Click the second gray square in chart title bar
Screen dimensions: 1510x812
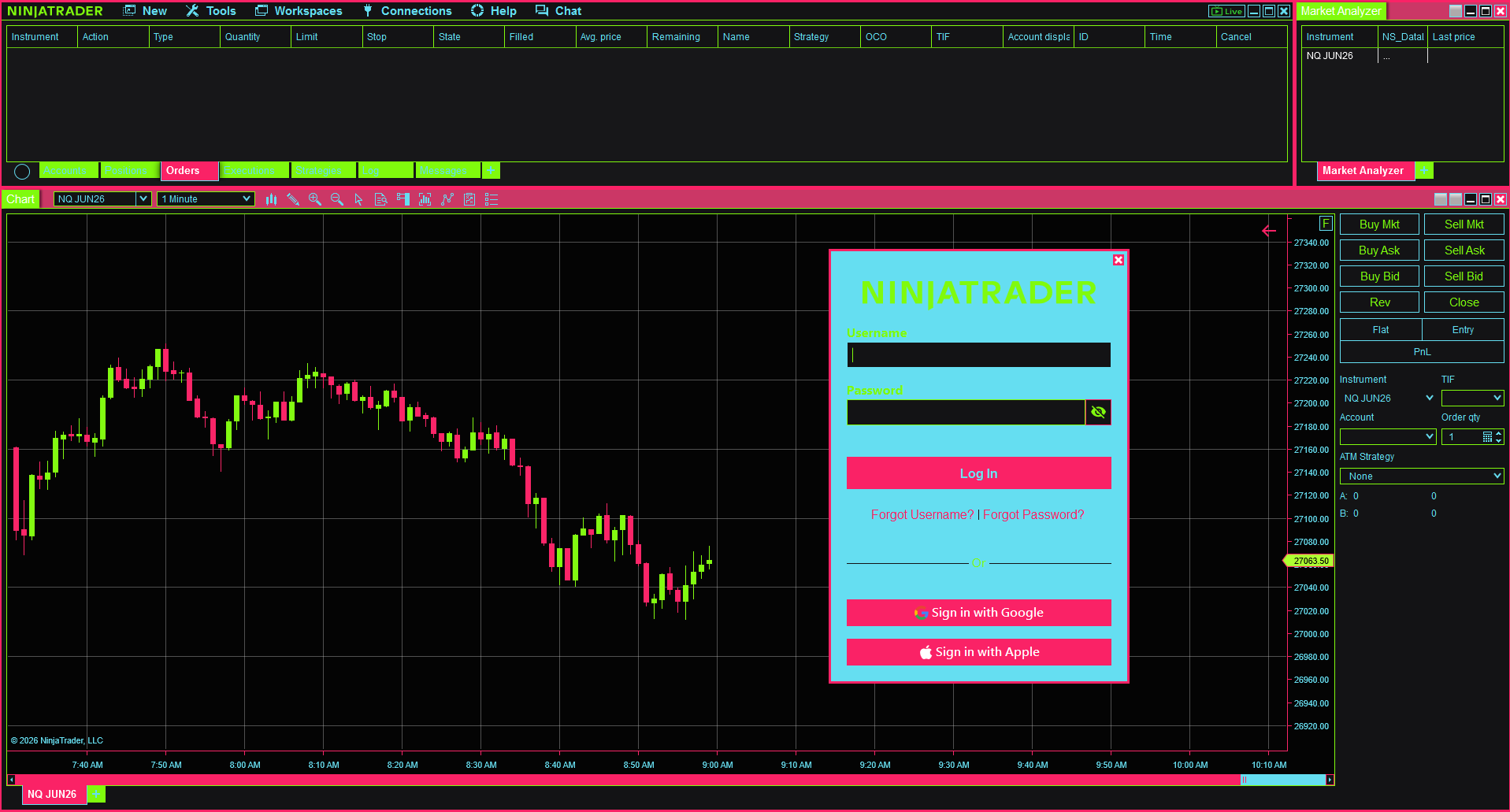coord(1456,199)
